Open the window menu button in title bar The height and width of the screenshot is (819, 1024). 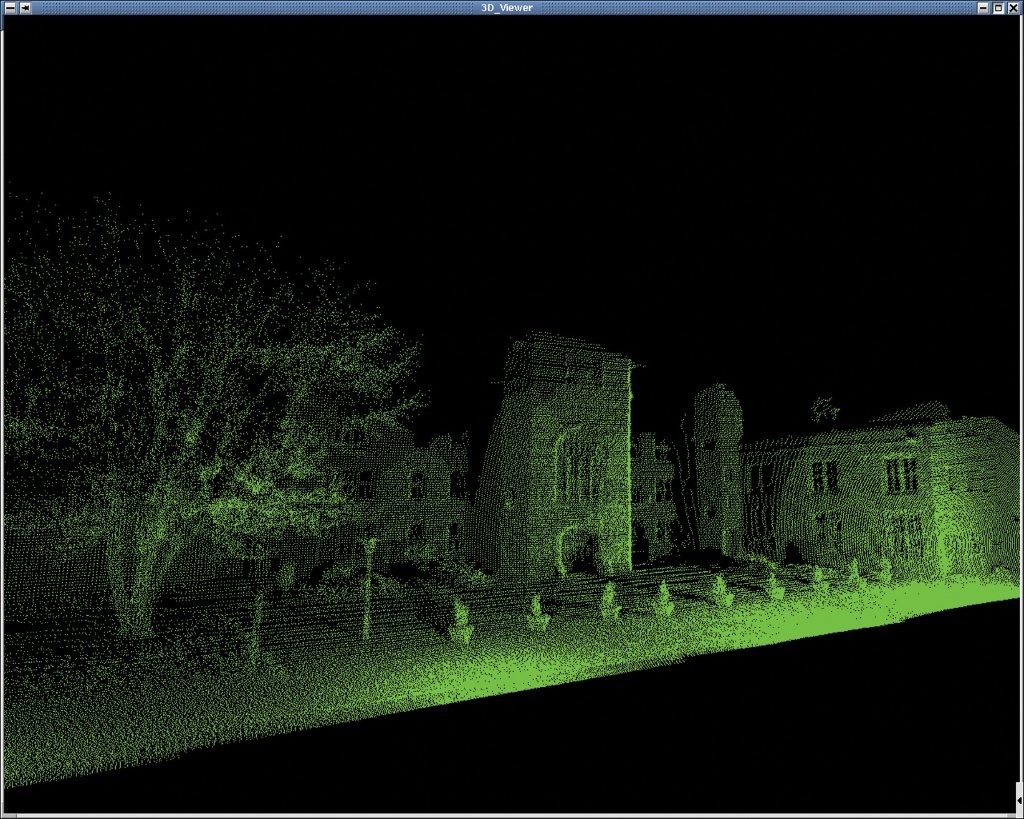[8, 7]
